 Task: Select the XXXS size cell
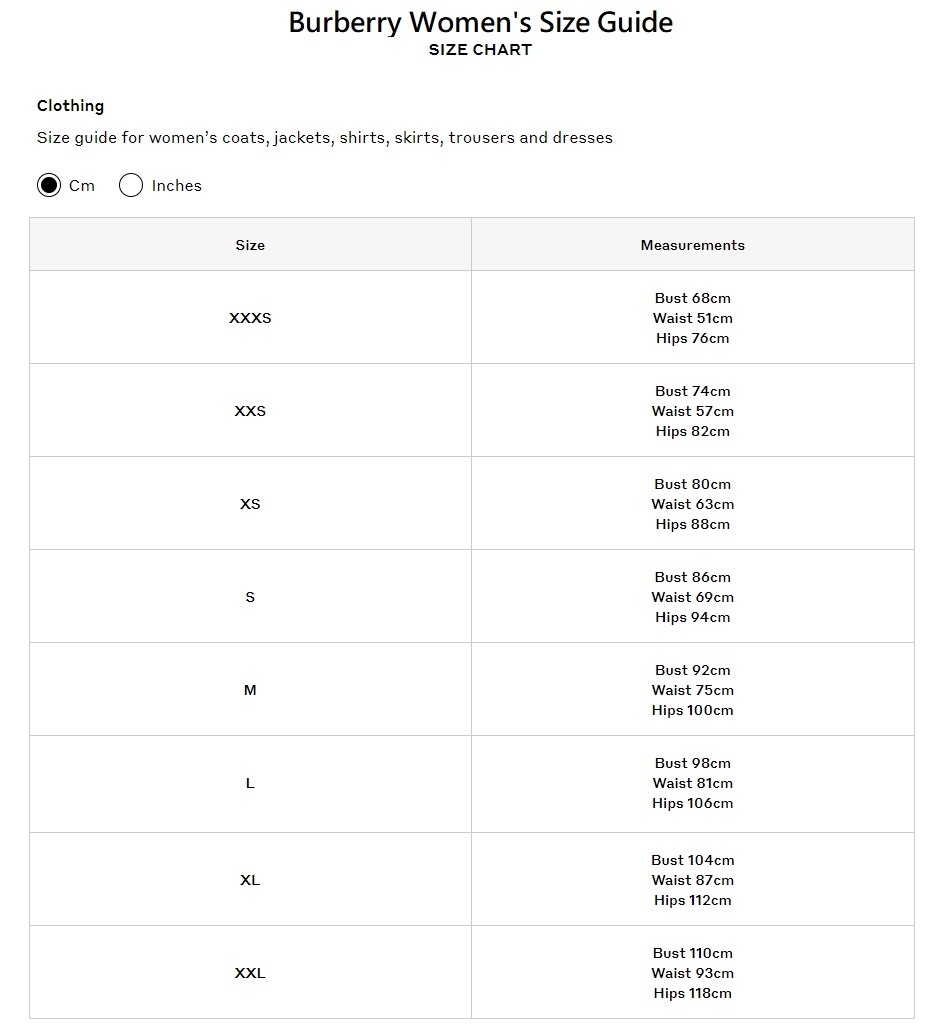tap(250, 318)
